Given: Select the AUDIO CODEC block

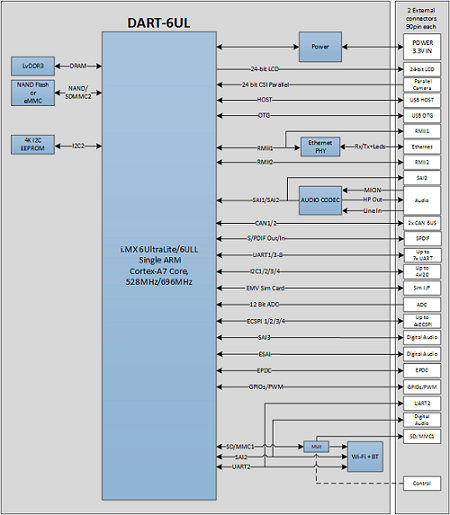Looking at the screenshot, I should [x=320, y=200].
